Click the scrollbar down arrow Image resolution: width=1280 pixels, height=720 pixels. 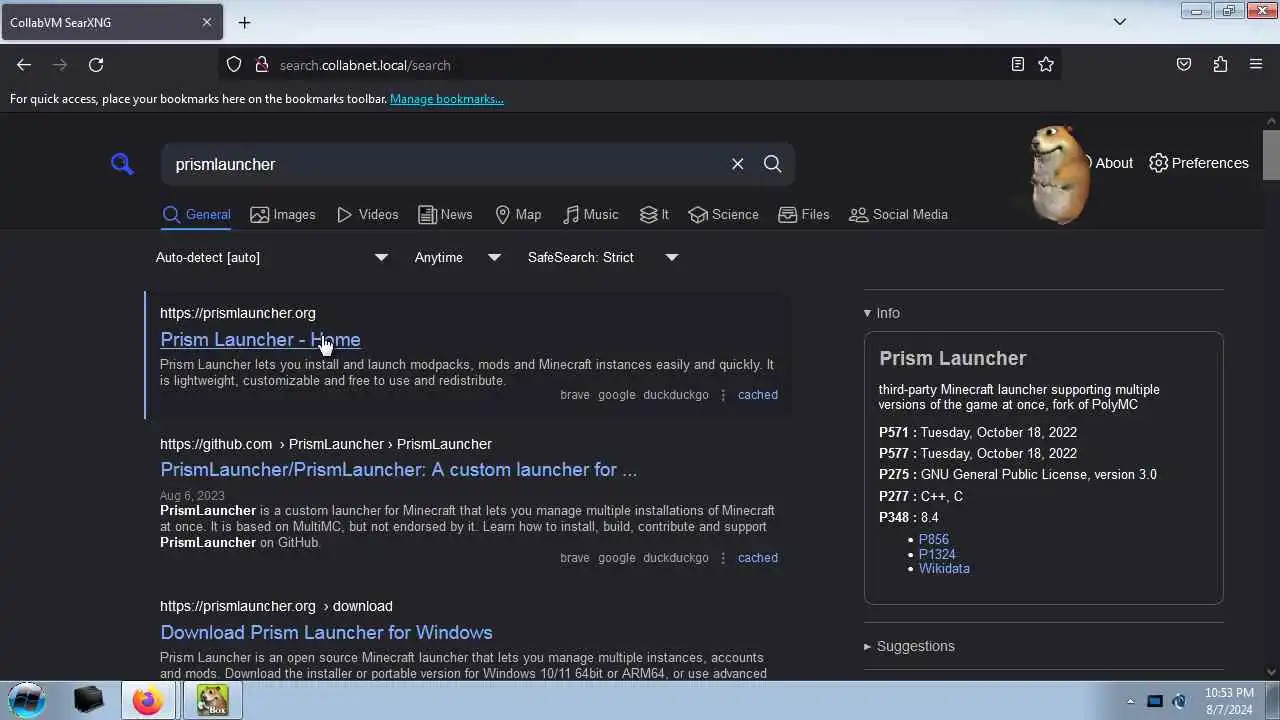tap(1271, 672)
